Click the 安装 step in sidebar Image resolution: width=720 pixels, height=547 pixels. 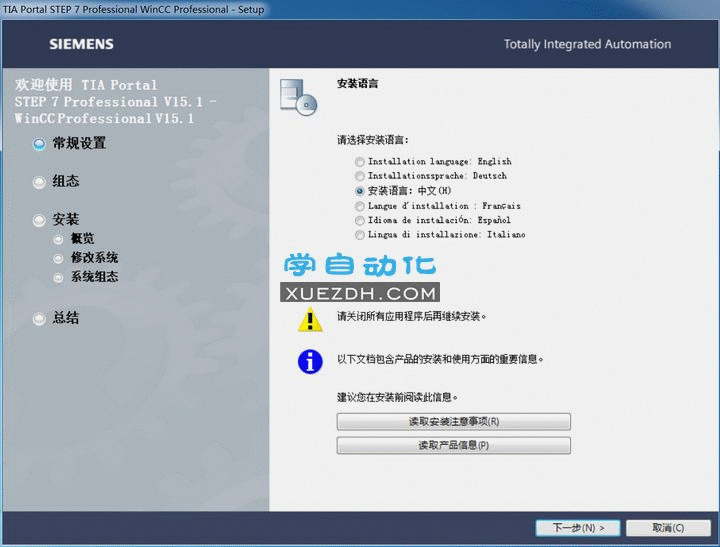tap(56, 220)
